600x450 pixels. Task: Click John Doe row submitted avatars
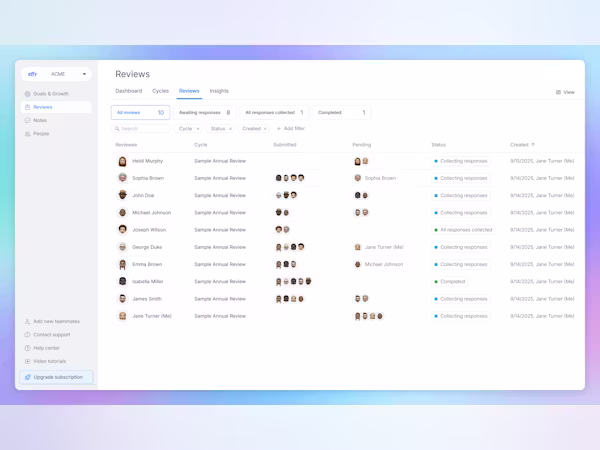point(286,195)
